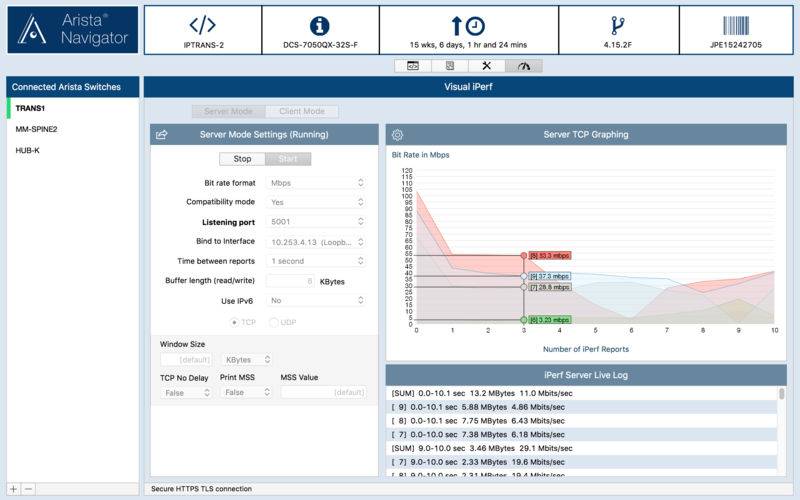Select the UDP radio button
The height and width of the screenshot is (500, 800).
[x=273, y=322]
